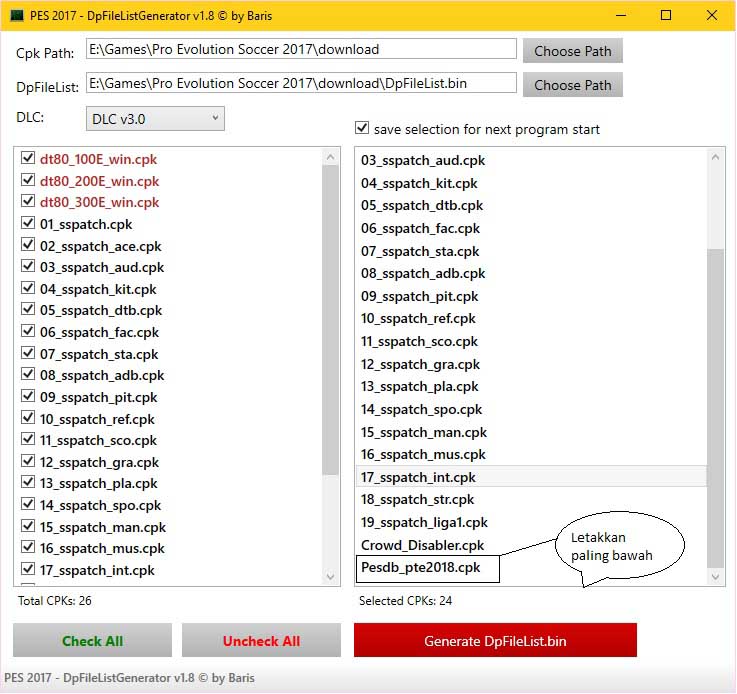The width and height of the screenshot is (737, 694).
Task: Click the Cpk Path input field
Action: pyautogui.click(x=301, y=49)
